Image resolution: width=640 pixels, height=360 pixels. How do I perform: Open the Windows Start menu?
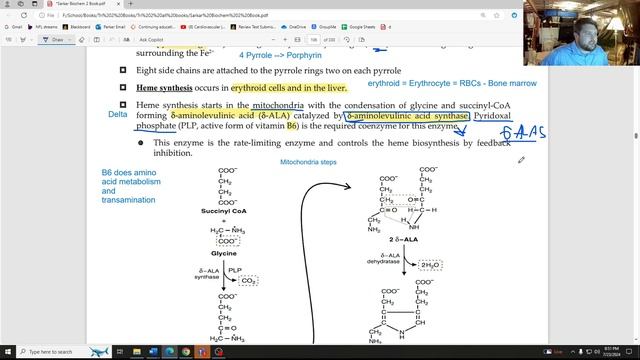[x=7, y=352]
